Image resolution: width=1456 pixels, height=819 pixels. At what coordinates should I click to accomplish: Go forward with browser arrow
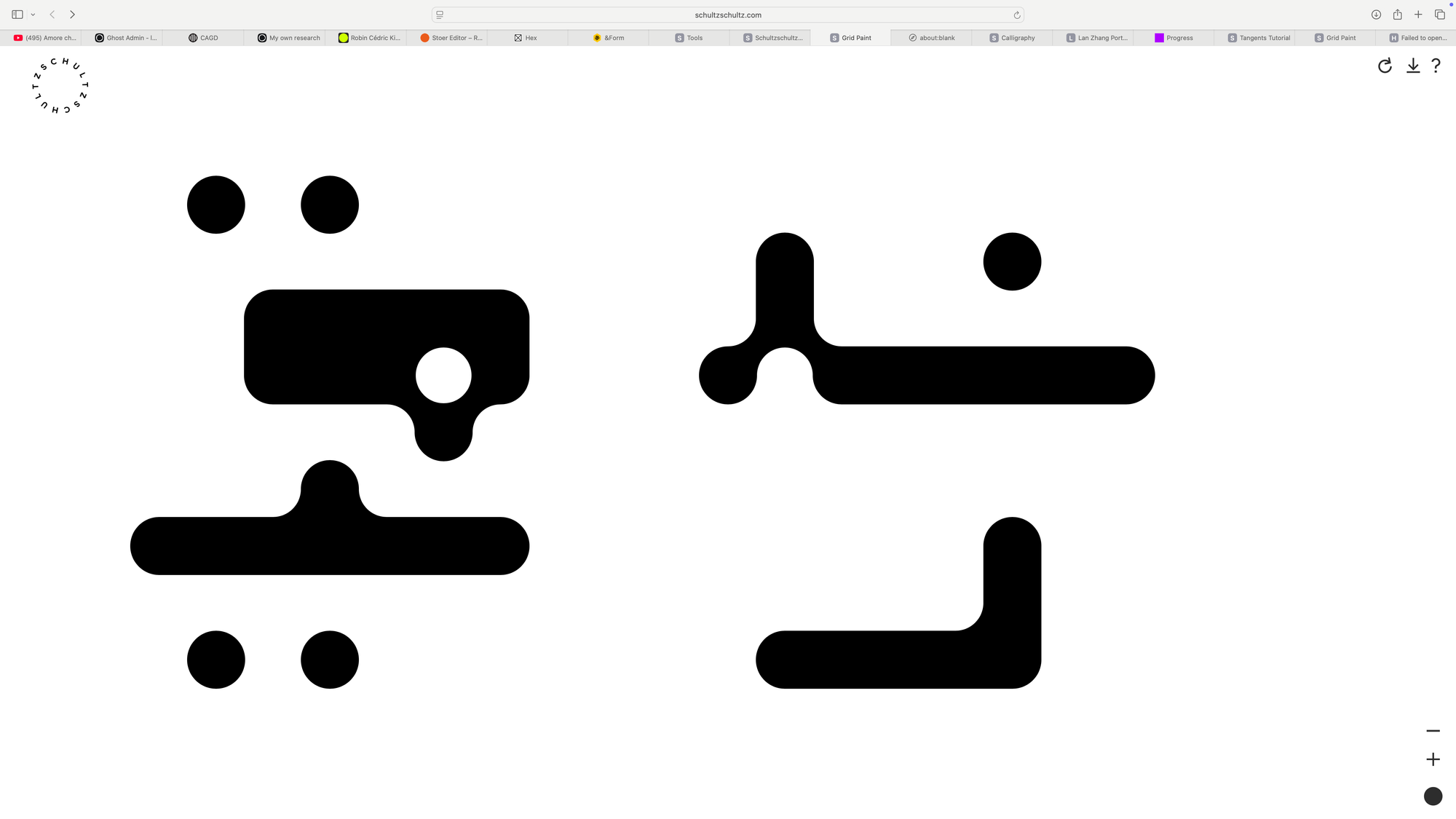click(72, 15)
